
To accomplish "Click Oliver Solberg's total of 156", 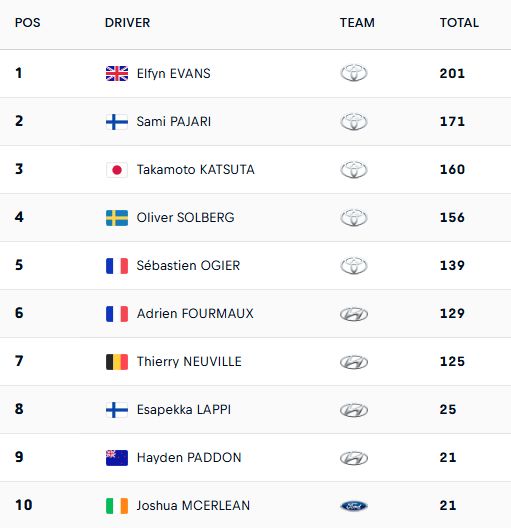I will coord(452,218).
